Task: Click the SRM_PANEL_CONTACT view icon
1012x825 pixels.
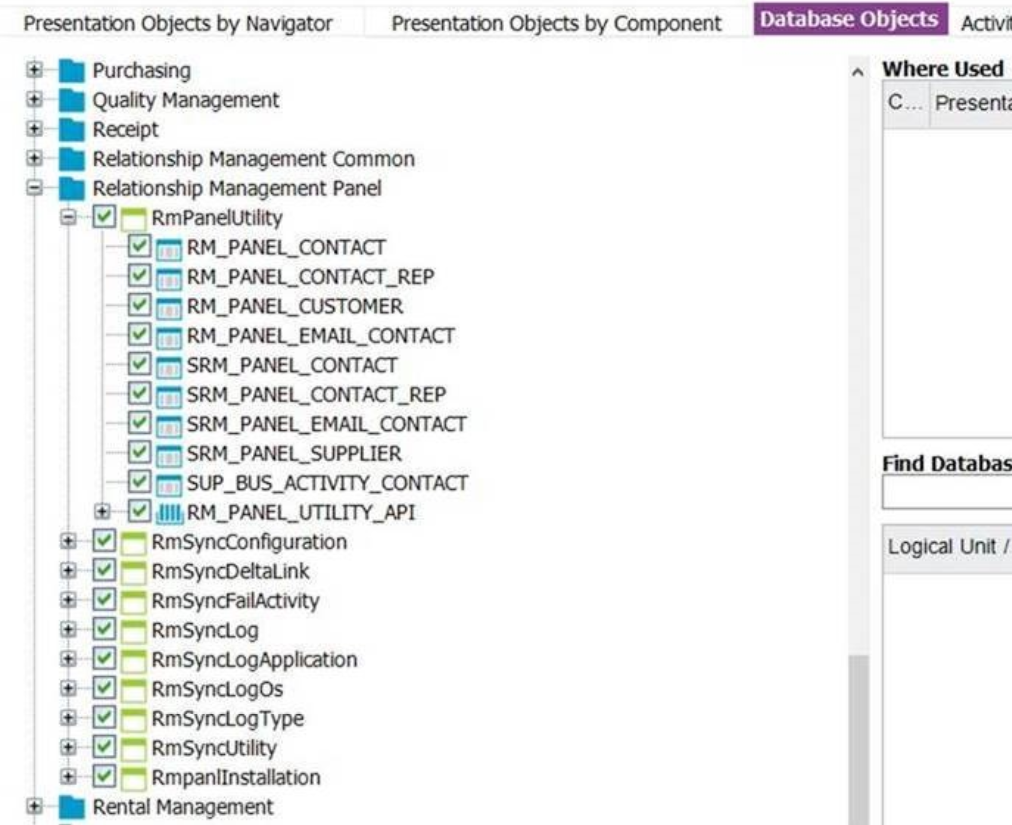Action: [x=169, y=366]
